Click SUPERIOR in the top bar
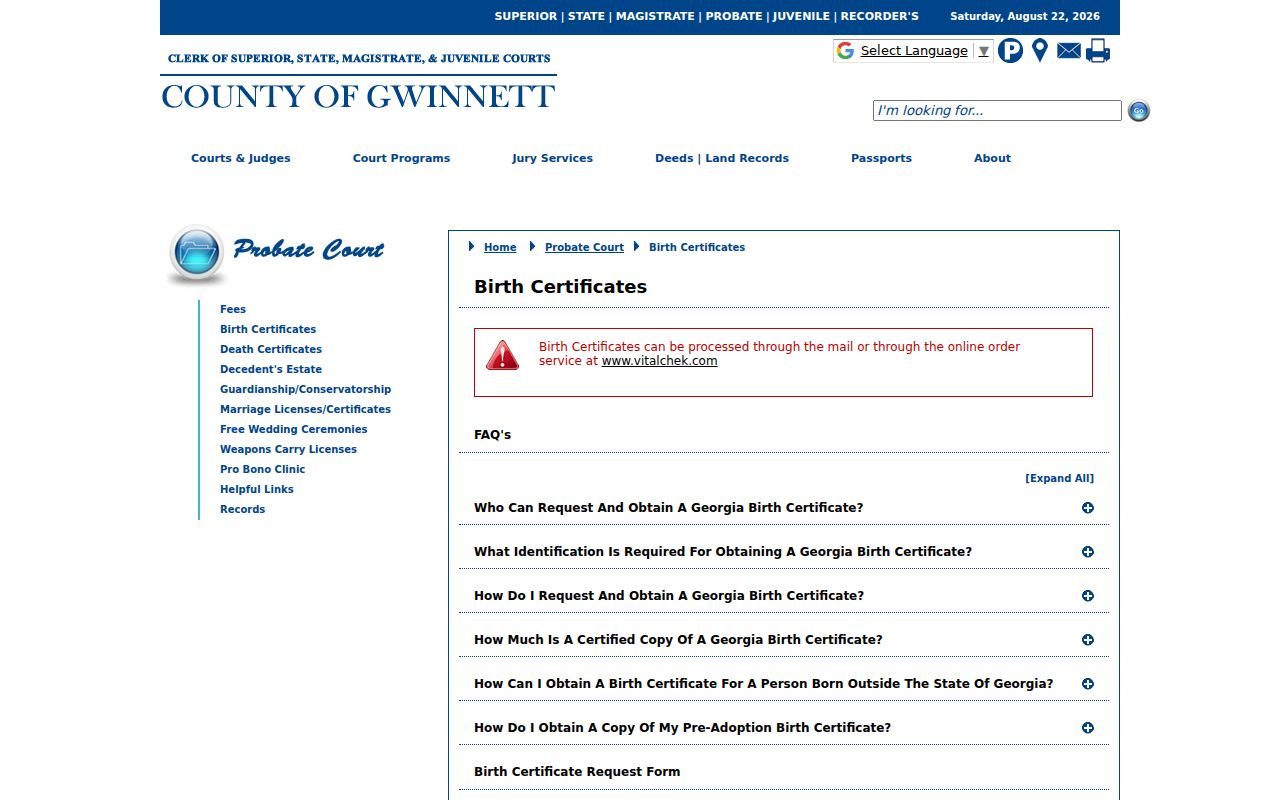Viewport: 1280px width, 800px height. click(x=526, y=17)
